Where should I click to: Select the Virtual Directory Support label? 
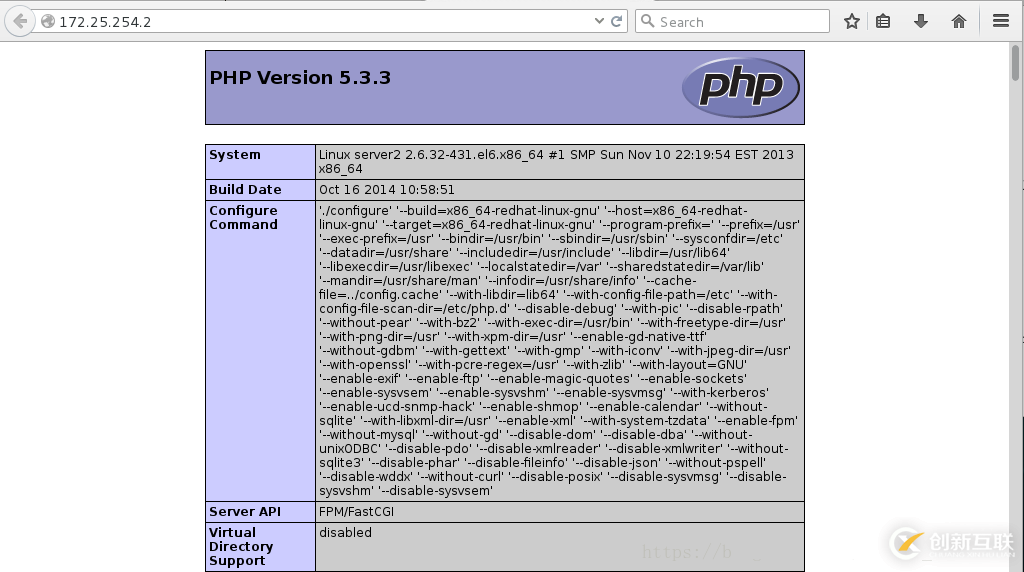tap(241, 547)
